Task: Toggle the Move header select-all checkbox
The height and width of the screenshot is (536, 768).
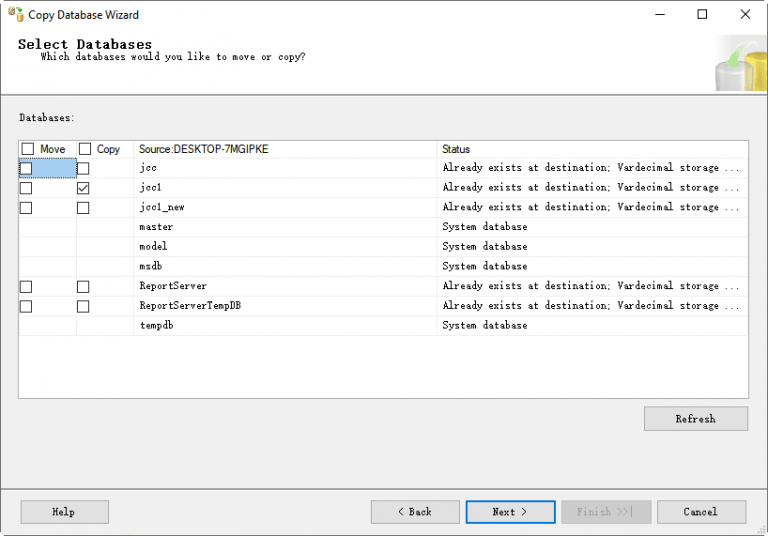Action: 28,149
